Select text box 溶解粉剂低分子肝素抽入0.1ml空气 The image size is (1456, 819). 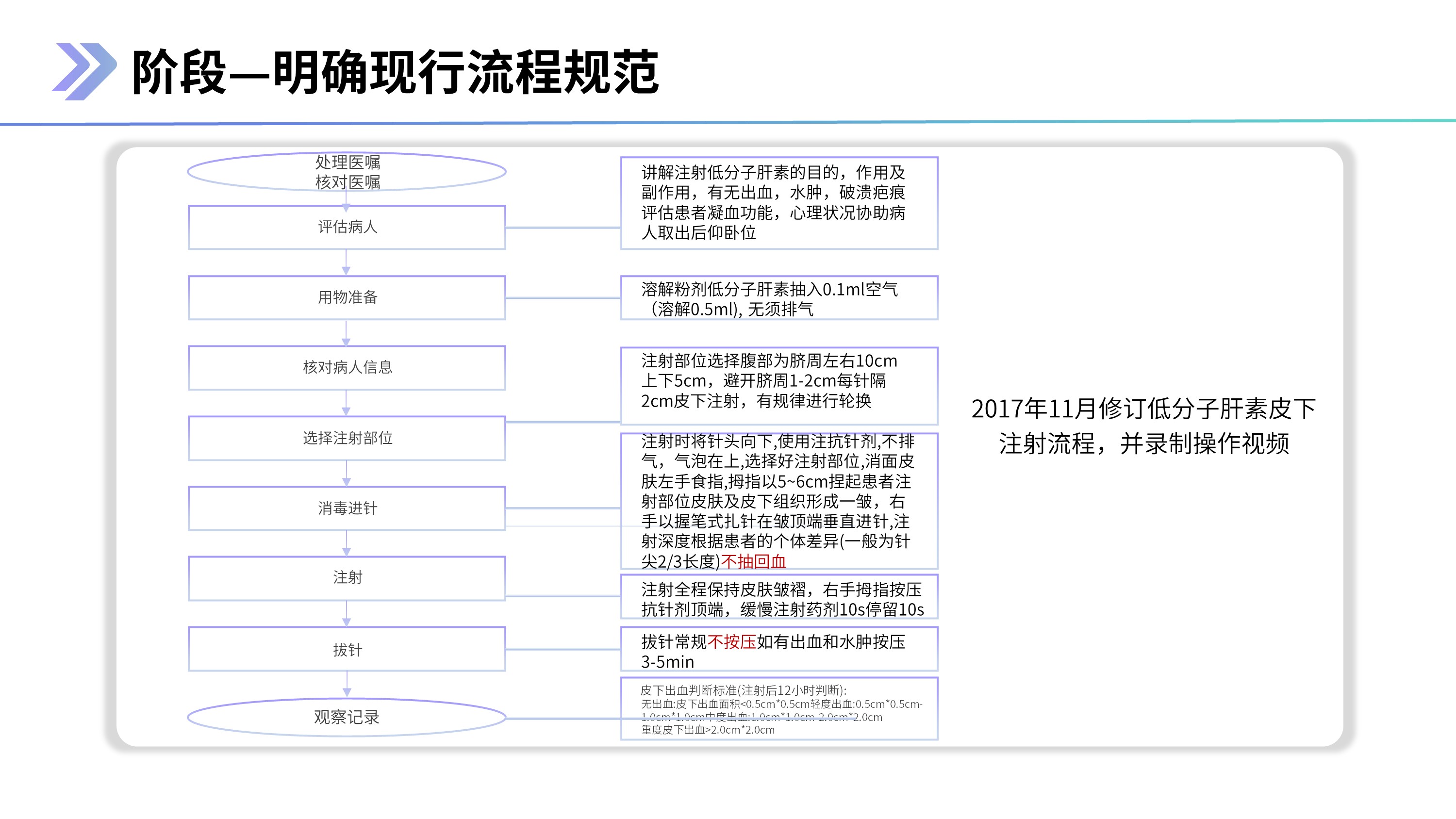[779, 298]
